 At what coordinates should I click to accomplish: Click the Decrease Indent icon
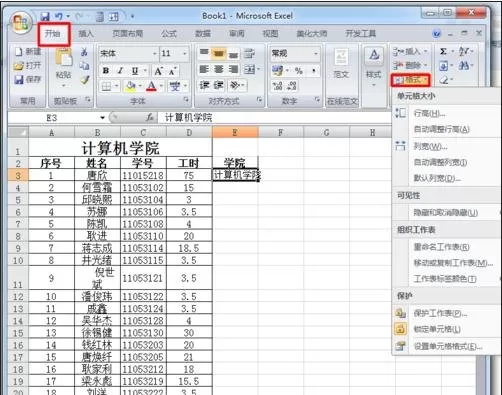tap(204, 85)
